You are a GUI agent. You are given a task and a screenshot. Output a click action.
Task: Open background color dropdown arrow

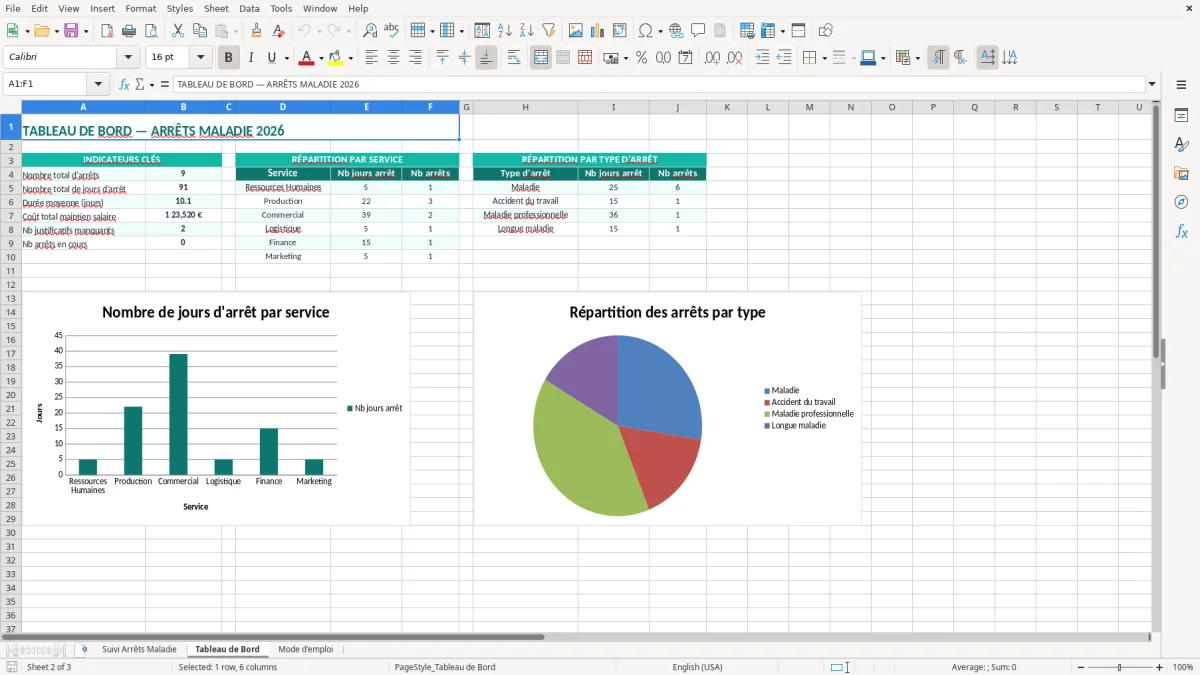pos(350,58)
